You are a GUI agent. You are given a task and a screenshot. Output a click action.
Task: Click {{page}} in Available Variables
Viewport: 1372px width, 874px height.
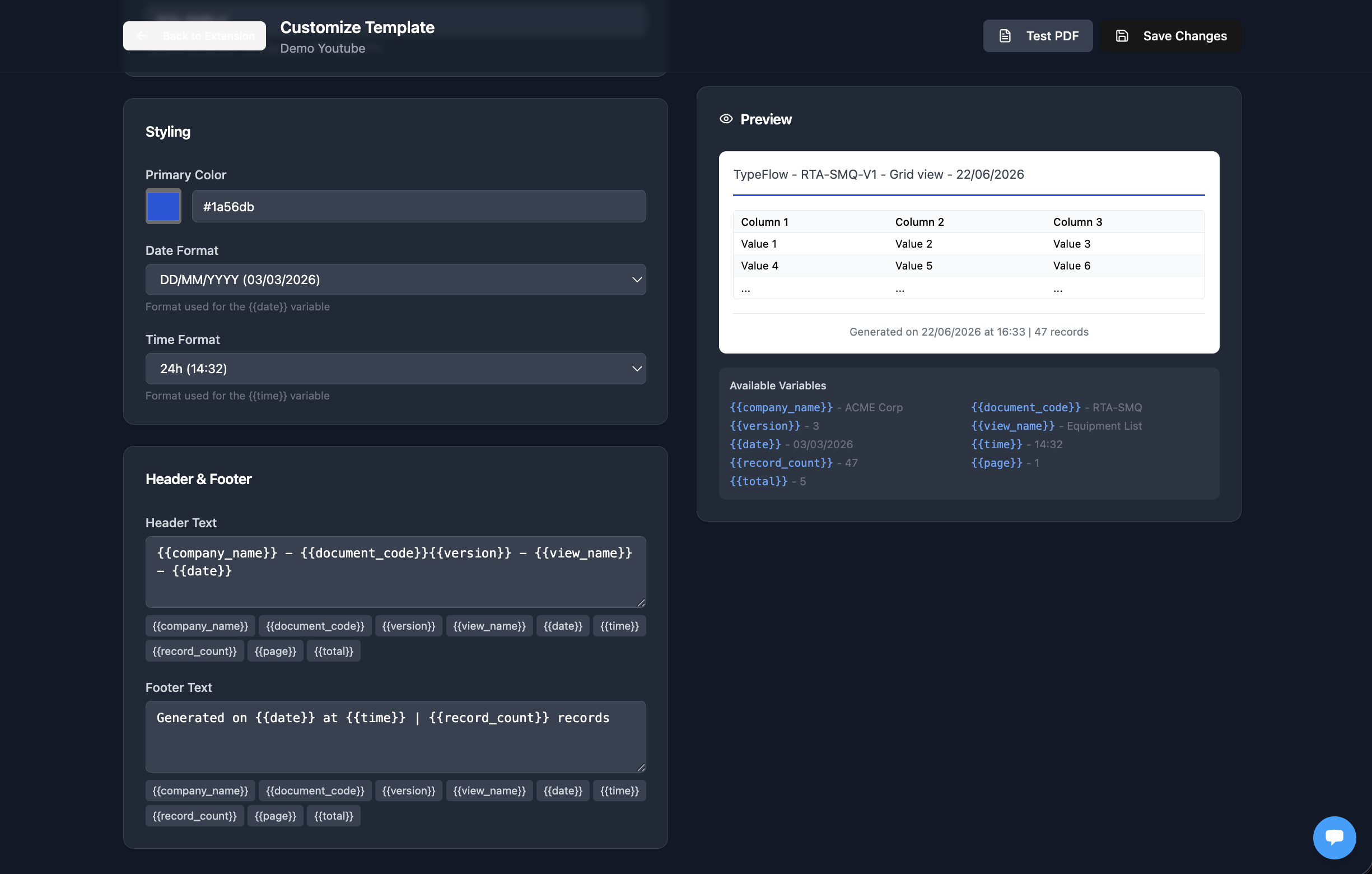997,463
